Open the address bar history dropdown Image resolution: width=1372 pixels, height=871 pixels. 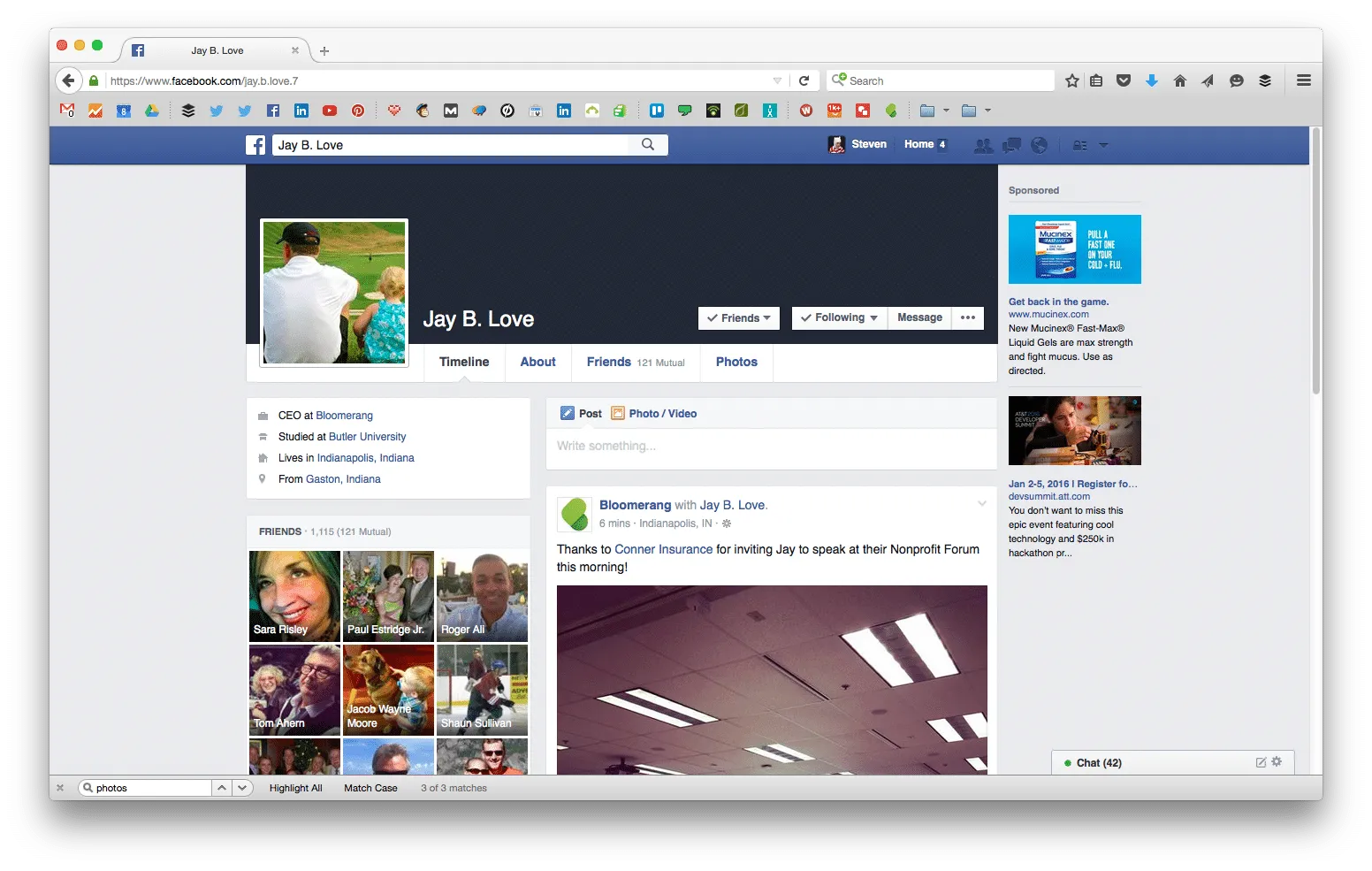(777, 80)
